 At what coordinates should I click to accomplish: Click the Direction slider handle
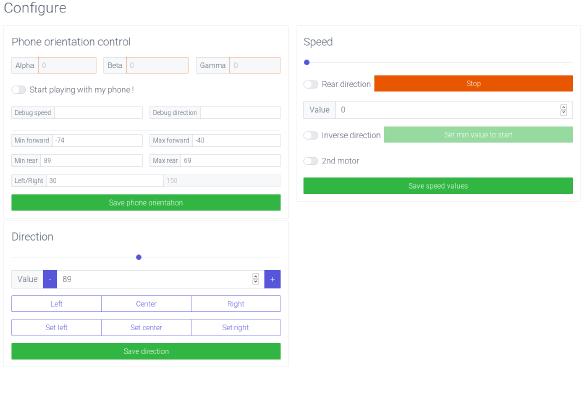pos(138,257)
